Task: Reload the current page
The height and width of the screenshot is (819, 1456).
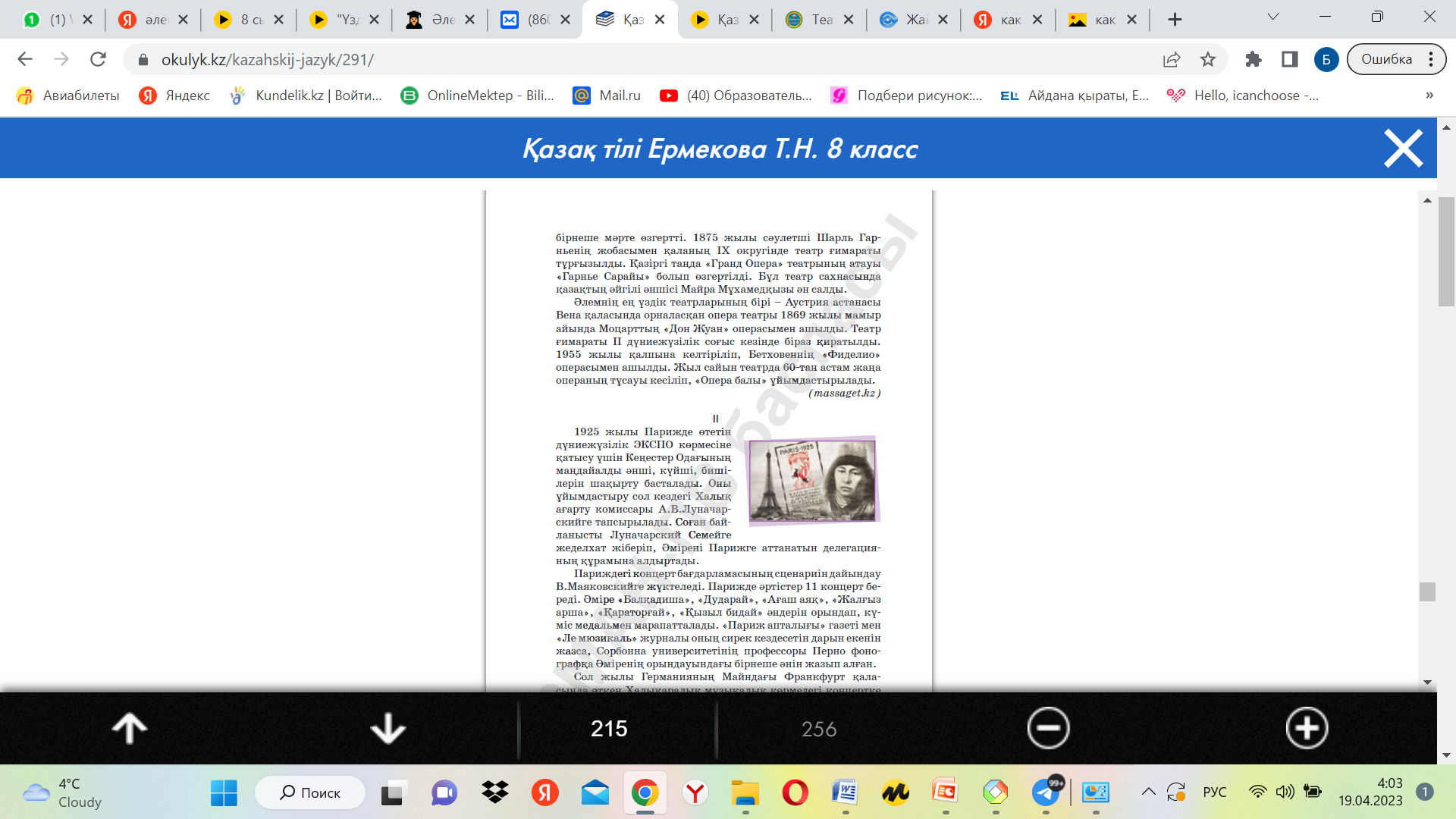Action: [98, 59]
